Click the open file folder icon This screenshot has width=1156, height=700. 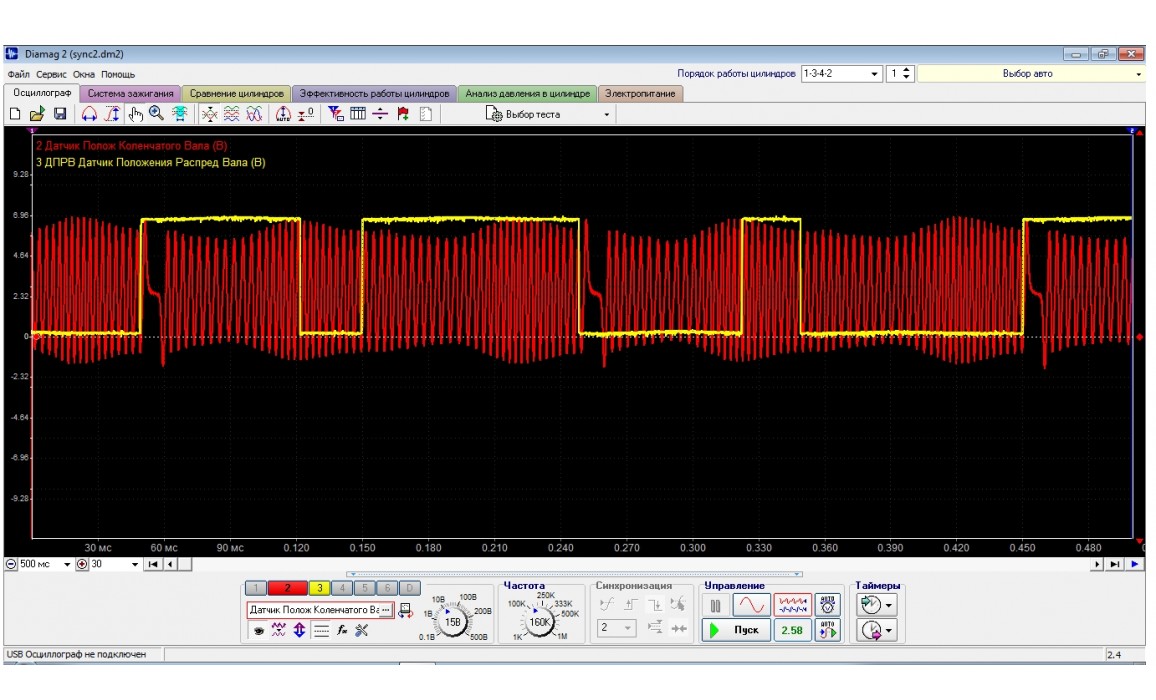[x=37, y=114]
